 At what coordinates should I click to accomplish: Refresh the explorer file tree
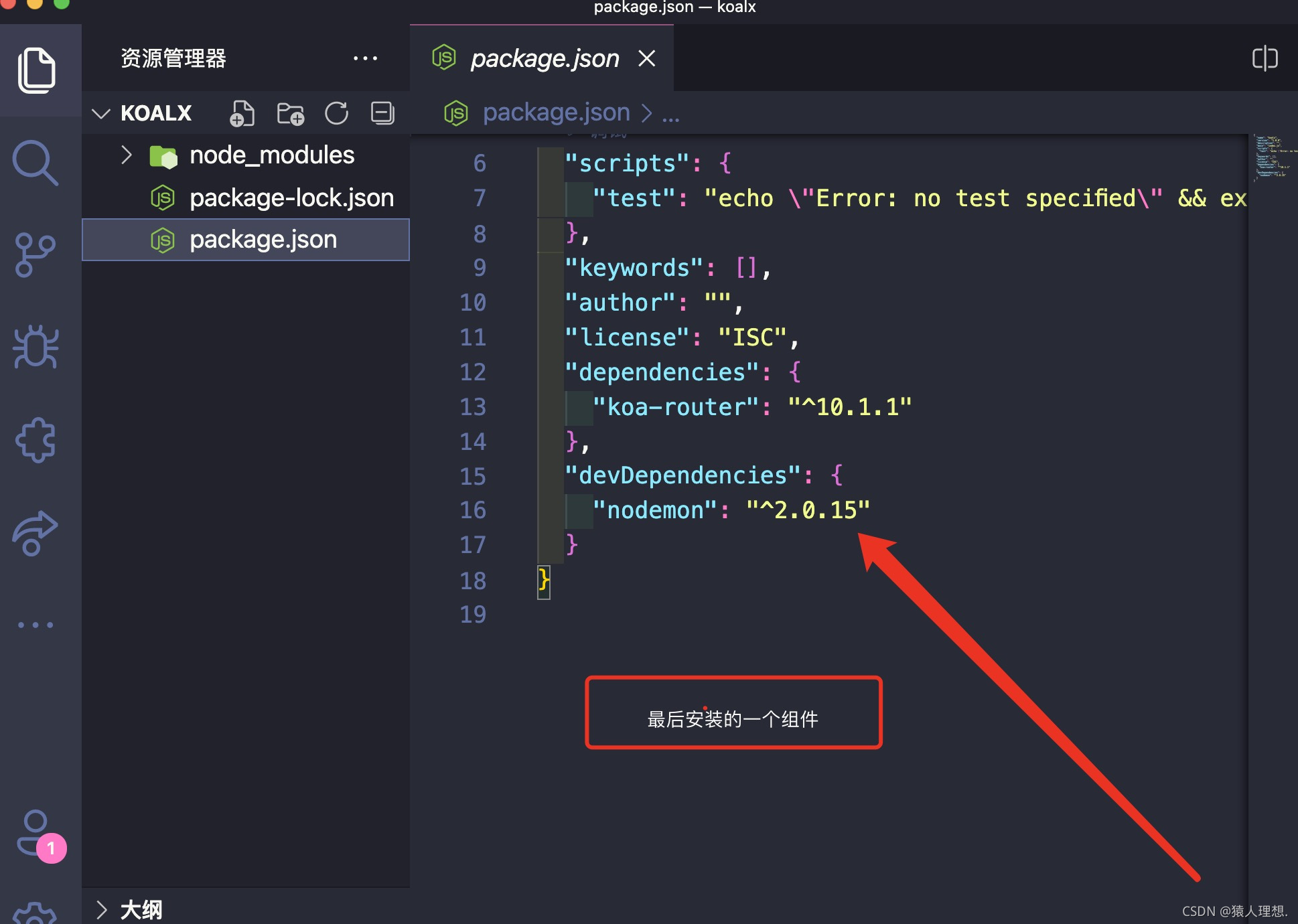pyautogui.click(x=336, y=113)
